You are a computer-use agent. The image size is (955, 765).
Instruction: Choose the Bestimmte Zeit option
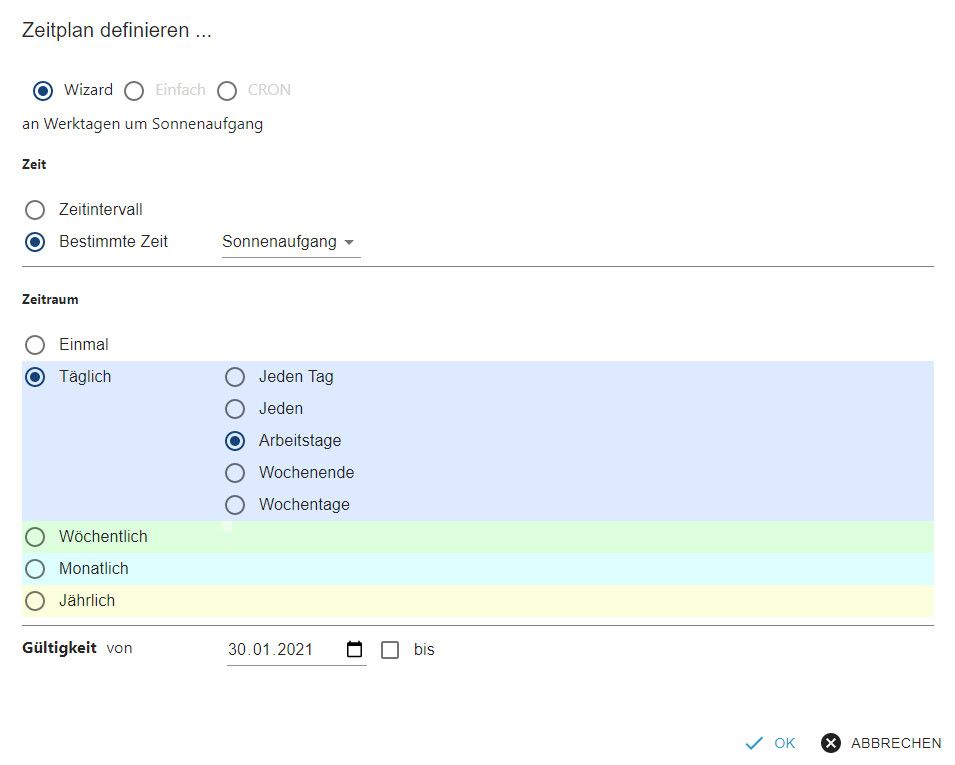35,242
